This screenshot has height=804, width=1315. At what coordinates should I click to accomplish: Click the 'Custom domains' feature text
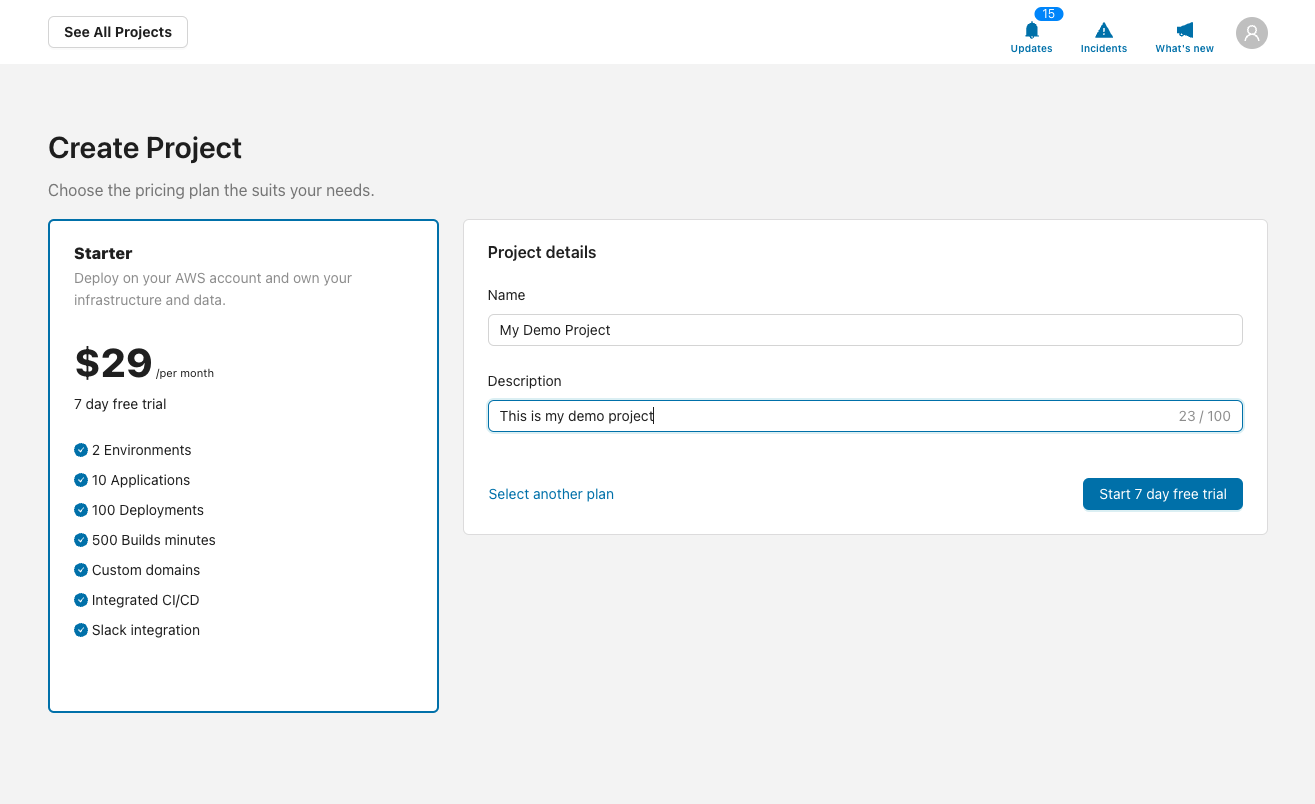click(x=146, y=570)
